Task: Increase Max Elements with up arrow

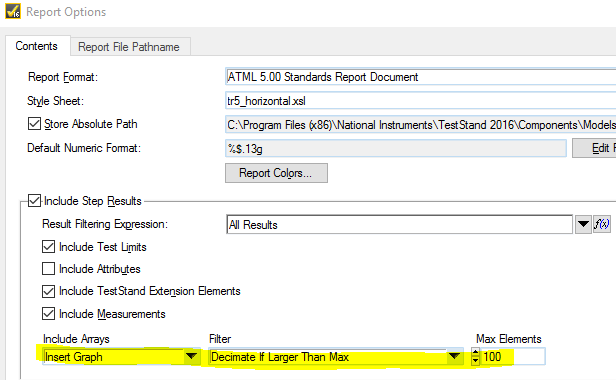Action: click(x=475, y=352)
